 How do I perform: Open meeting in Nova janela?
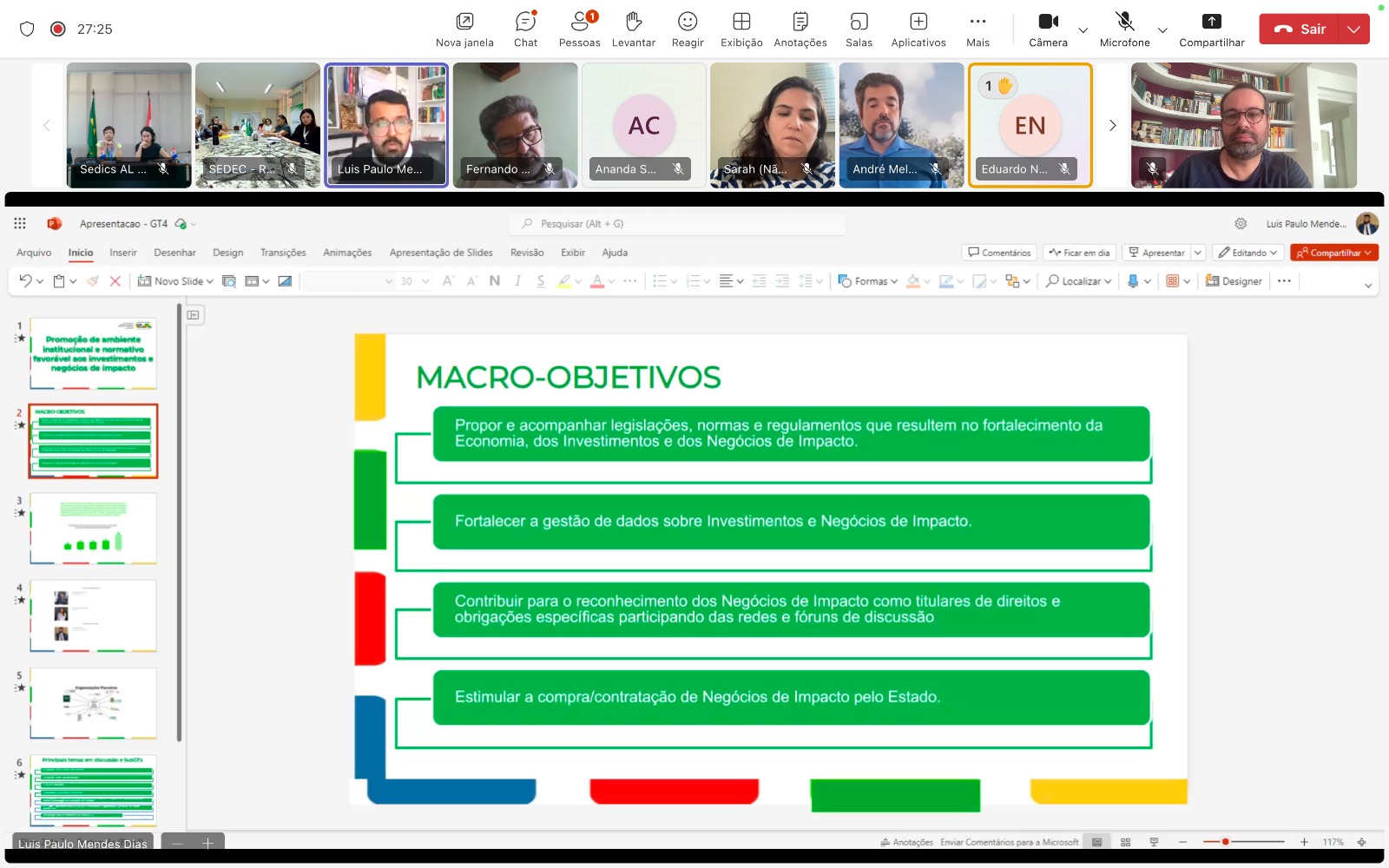point(464,29)
